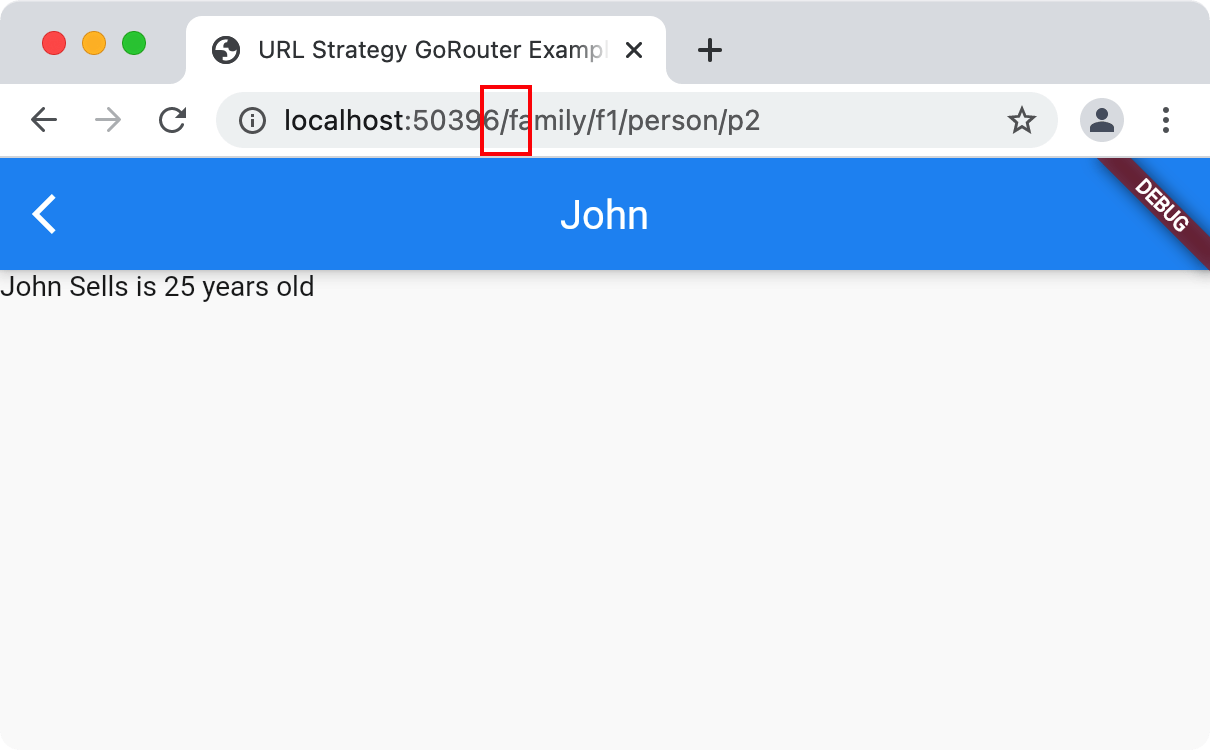Image resolution: width=1210 pixels, height=750 pixels.
Task: Open a new tab with the plus button
Action: 709,49
